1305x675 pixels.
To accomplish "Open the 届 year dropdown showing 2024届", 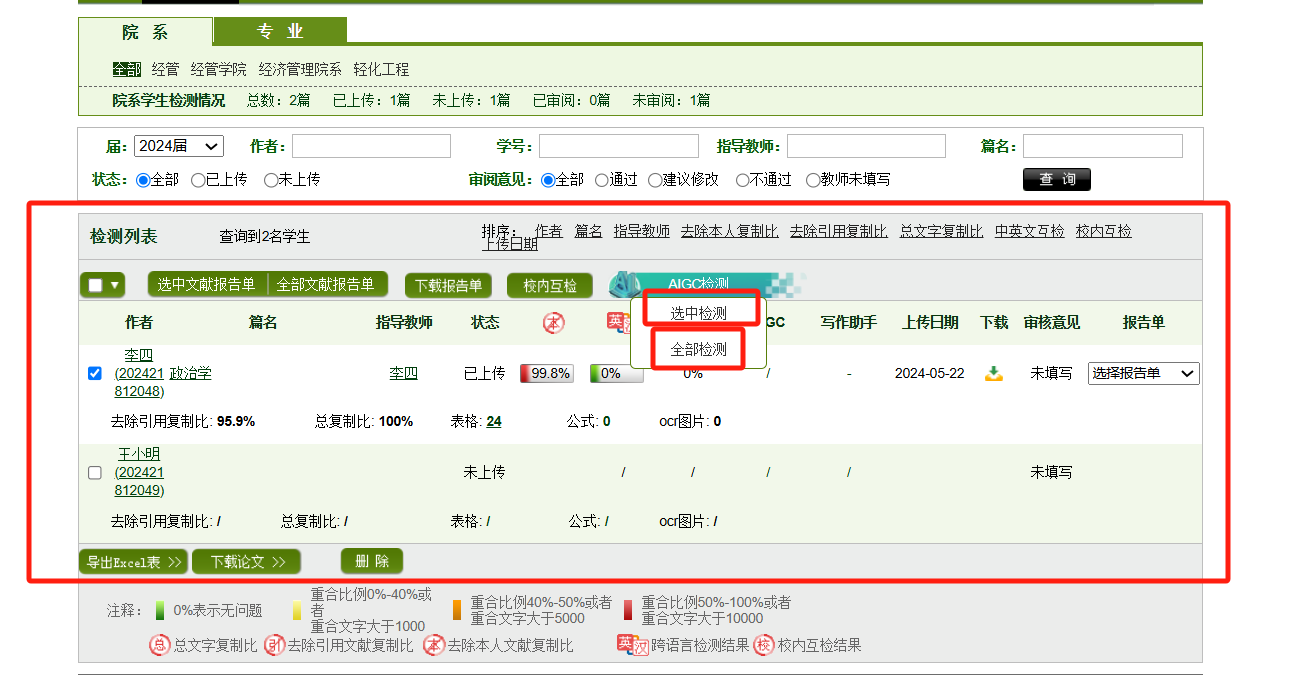I will pos(179,146).
